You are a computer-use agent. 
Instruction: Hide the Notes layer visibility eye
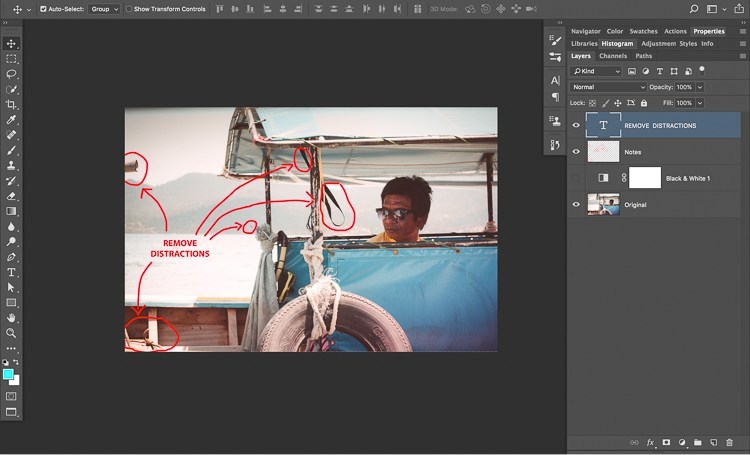[x=576, y=152]
